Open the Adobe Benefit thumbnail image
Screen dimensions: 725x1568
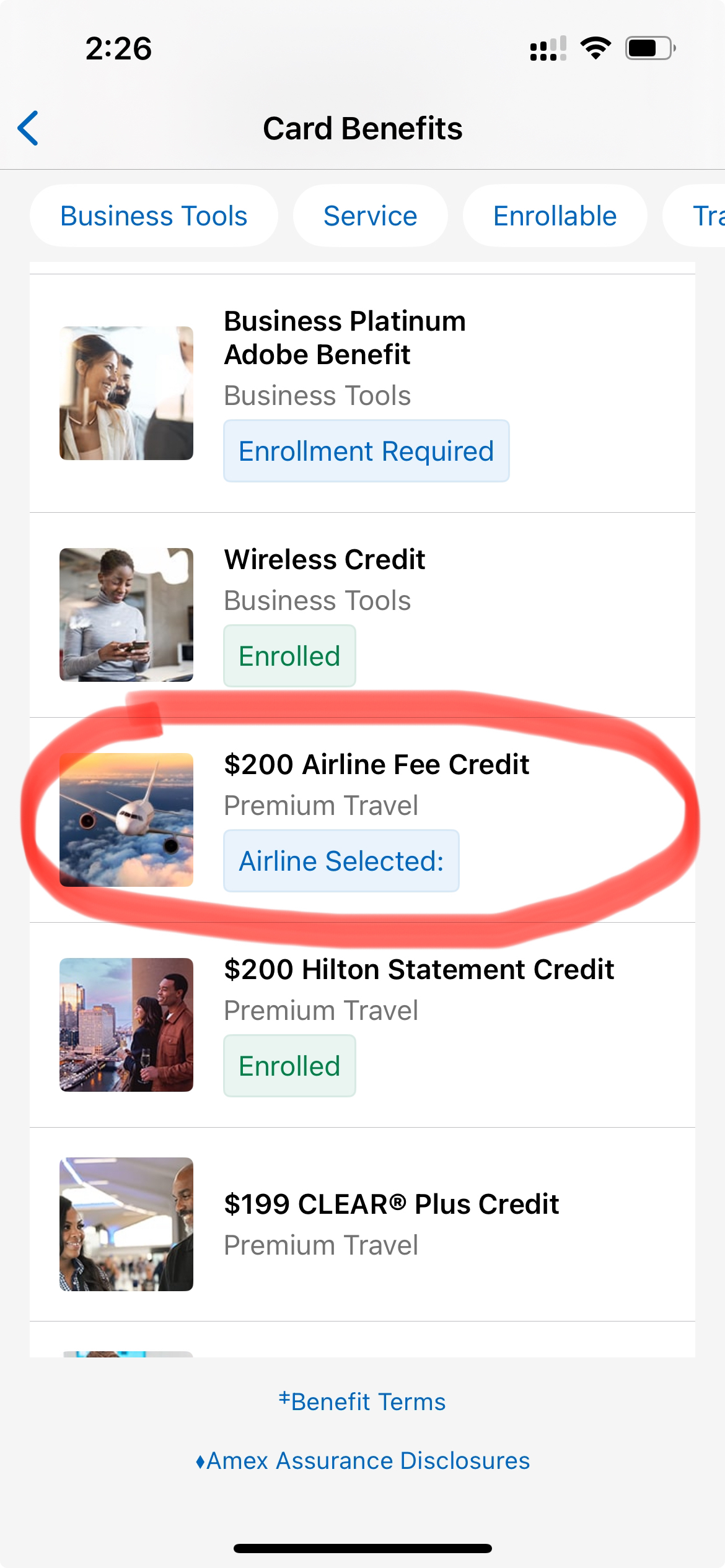[x=126, y=393]
